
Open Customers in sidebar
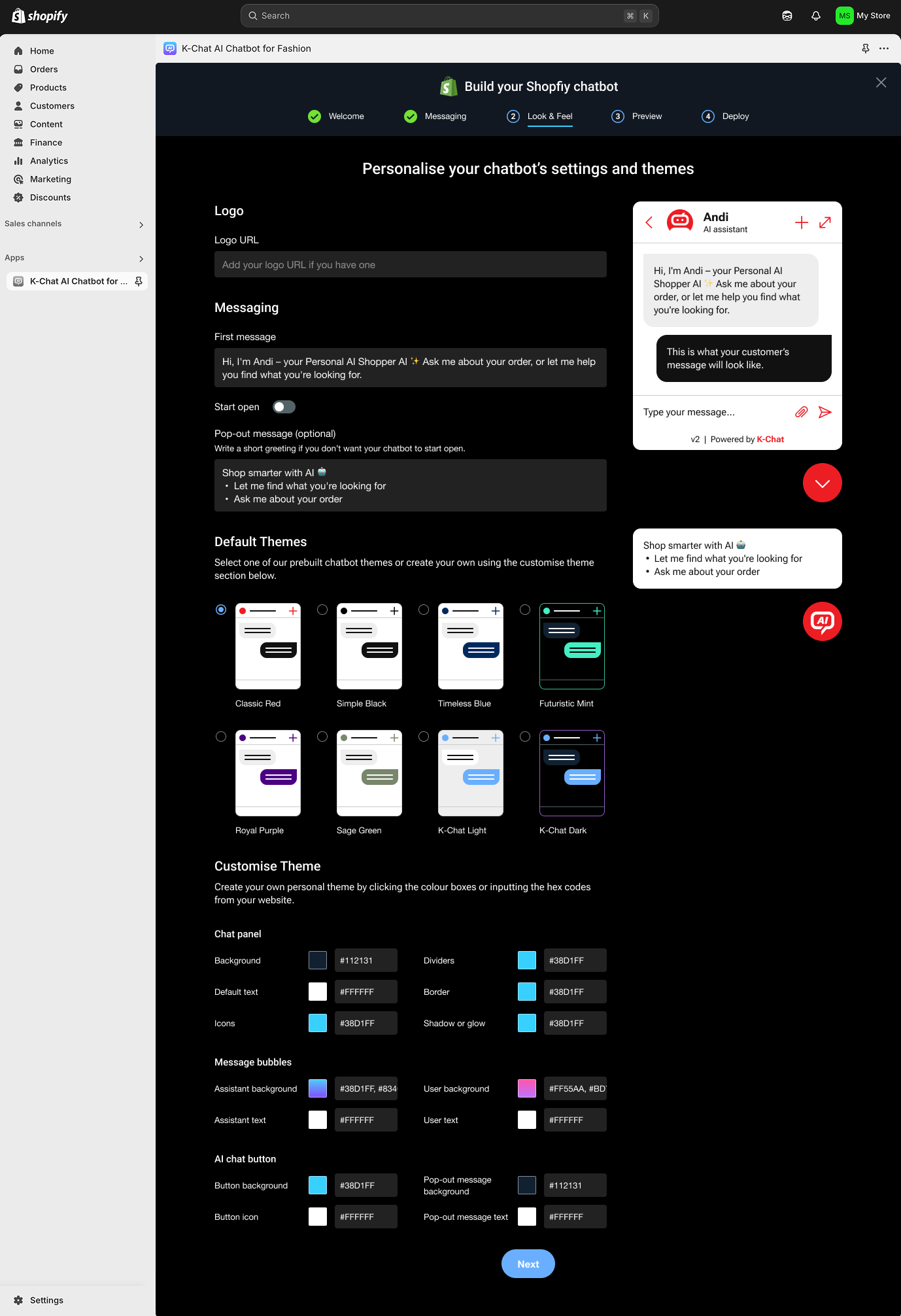click(x=52, y=106)
